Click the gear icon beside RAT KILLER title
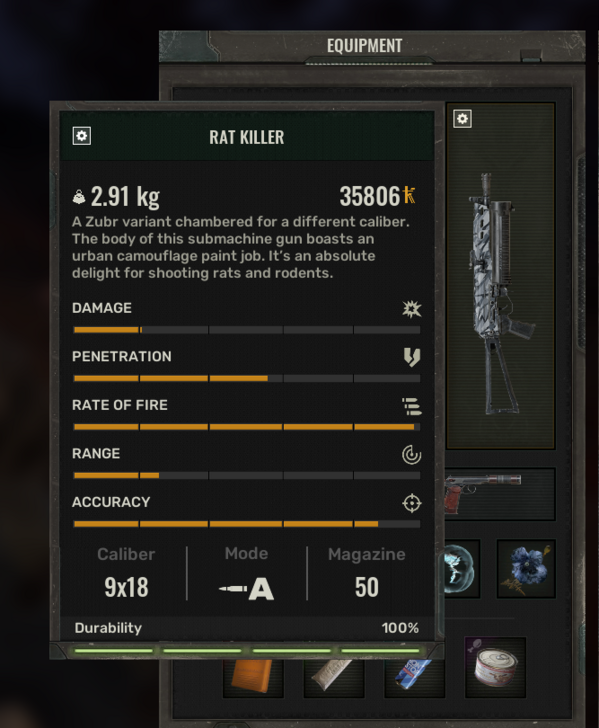This screenshot has width=599, height=728. tap(82, 136)
